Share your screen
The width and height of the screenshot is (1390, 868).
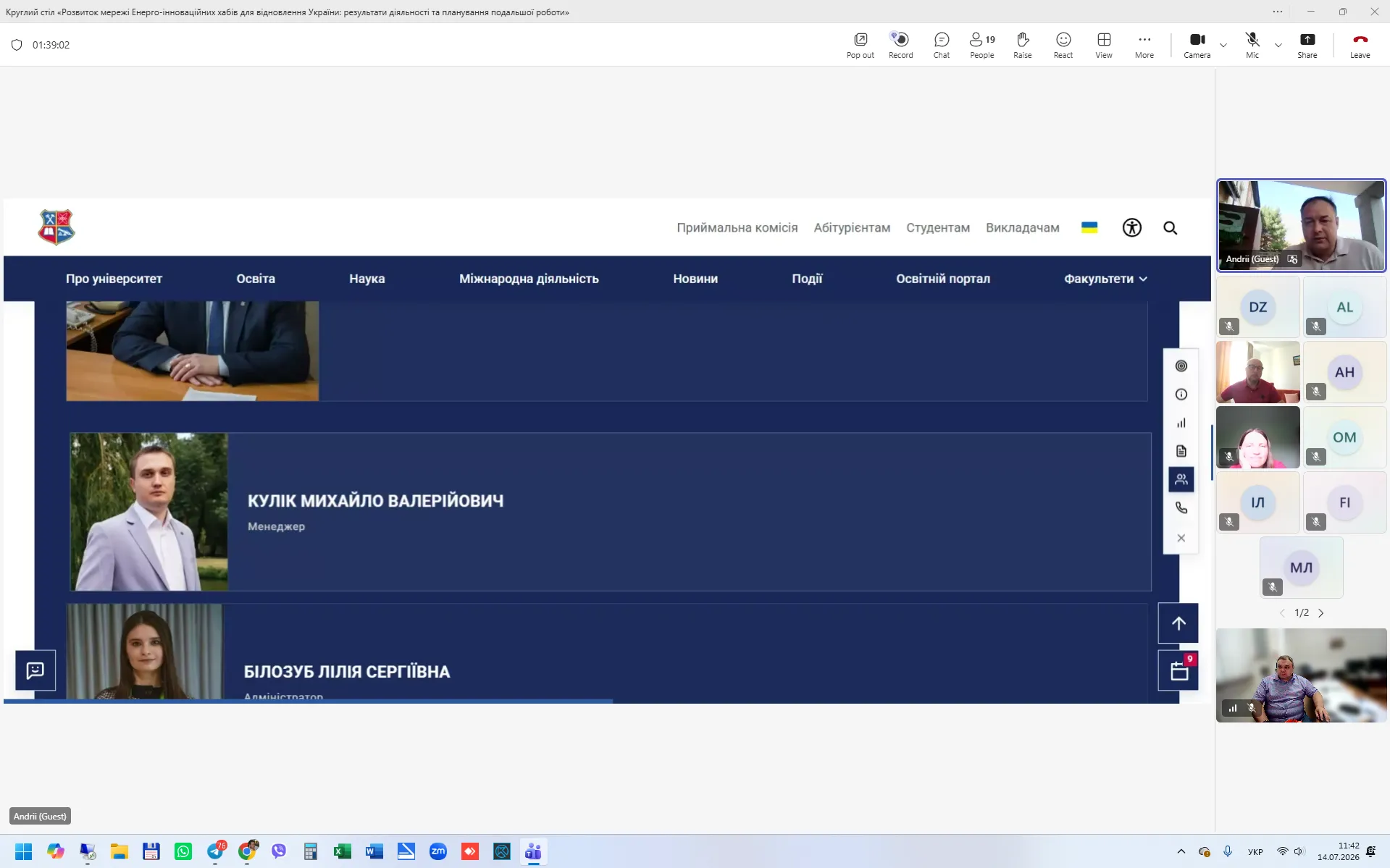point(1307,45)
